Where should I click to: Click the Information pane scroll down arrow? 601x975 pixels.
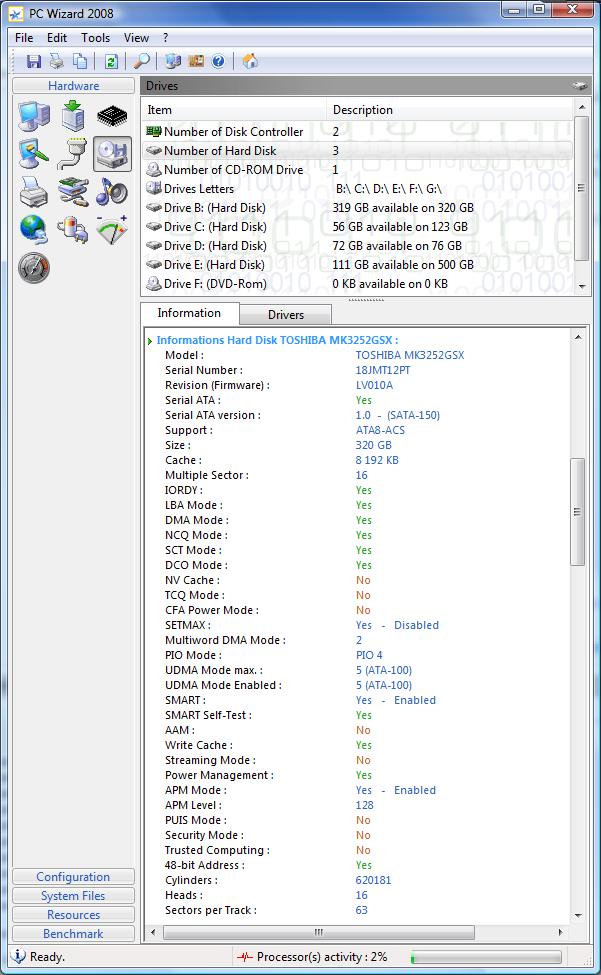[x=578, y=916]
